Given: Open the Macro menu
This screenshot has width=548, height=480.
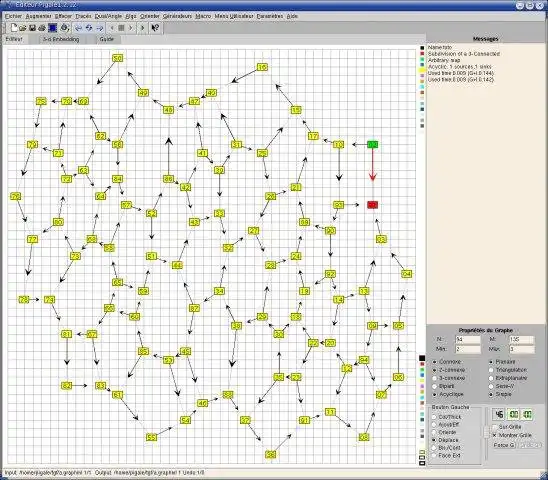Looking at the screenshot, I should [203, 16].
